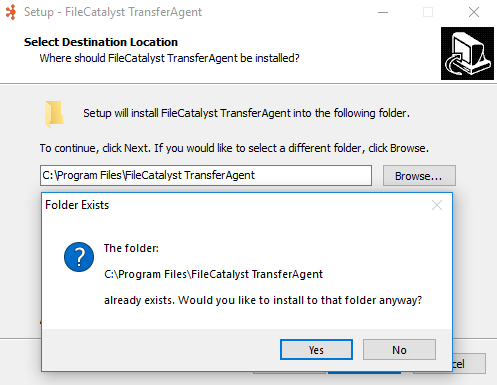This screenshot has height=385, width=497.
Task: Click the Setup window title text
Action: 113,12
